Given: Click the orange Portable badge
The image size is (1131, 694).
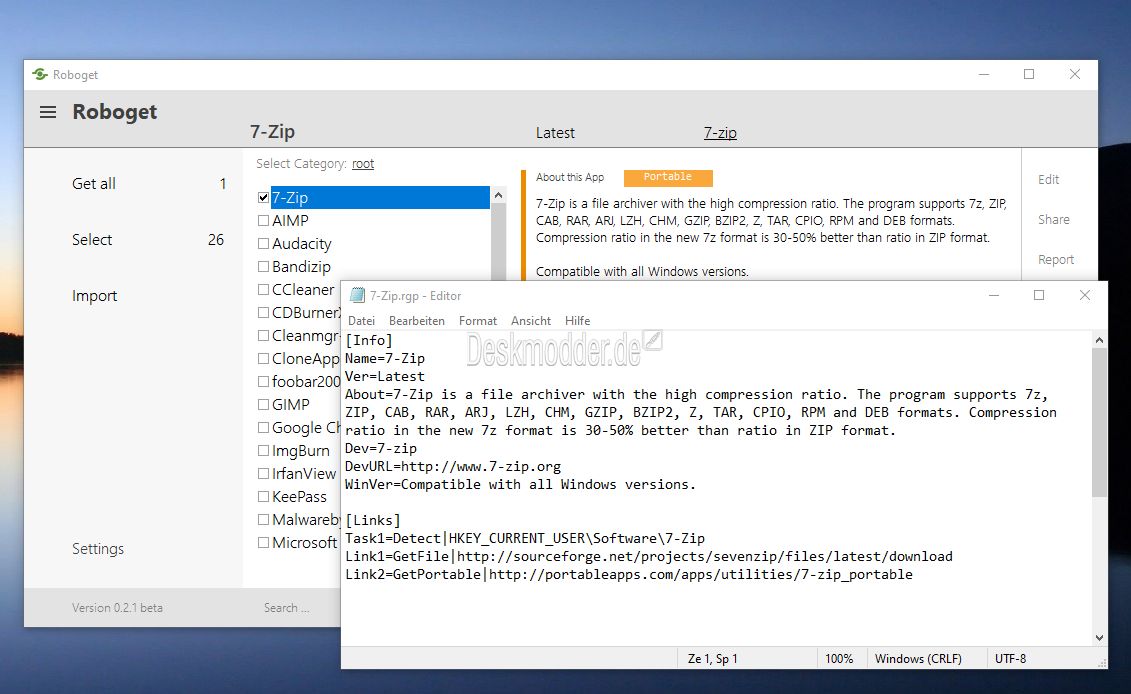Looking at the screenshot, I should (x=668, y=177).
